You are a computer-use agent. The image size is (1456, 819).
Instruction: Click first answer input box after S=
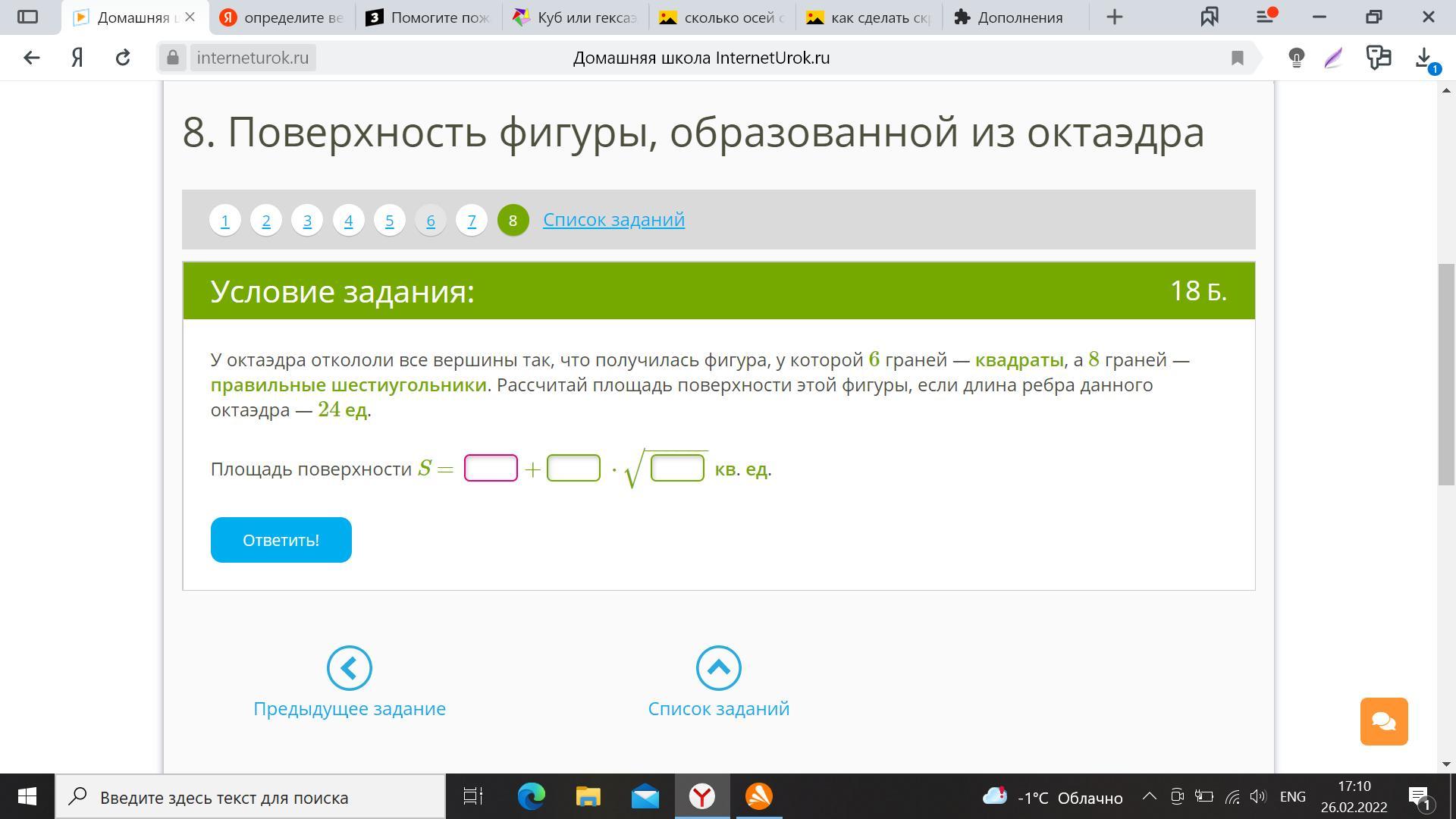[491, 468]
